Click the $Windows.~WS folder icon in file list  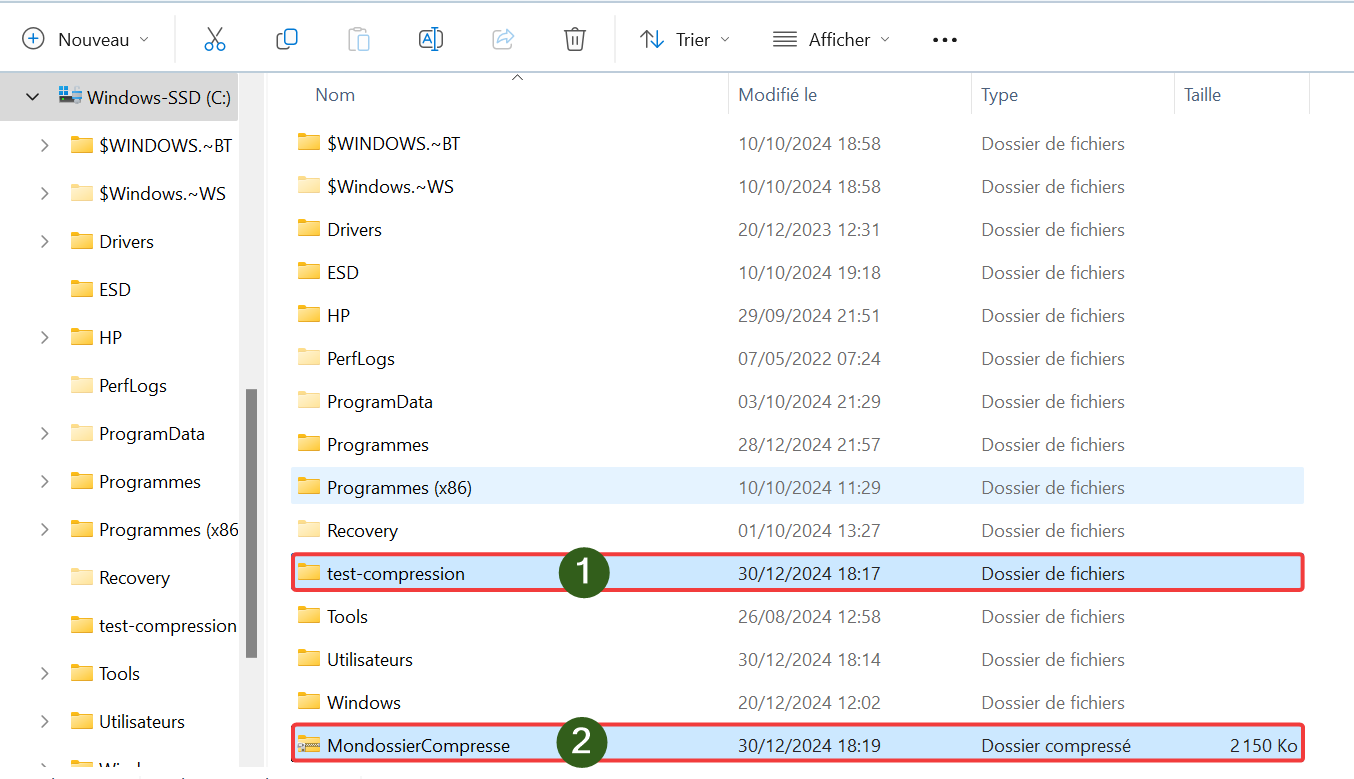point(309,185)
